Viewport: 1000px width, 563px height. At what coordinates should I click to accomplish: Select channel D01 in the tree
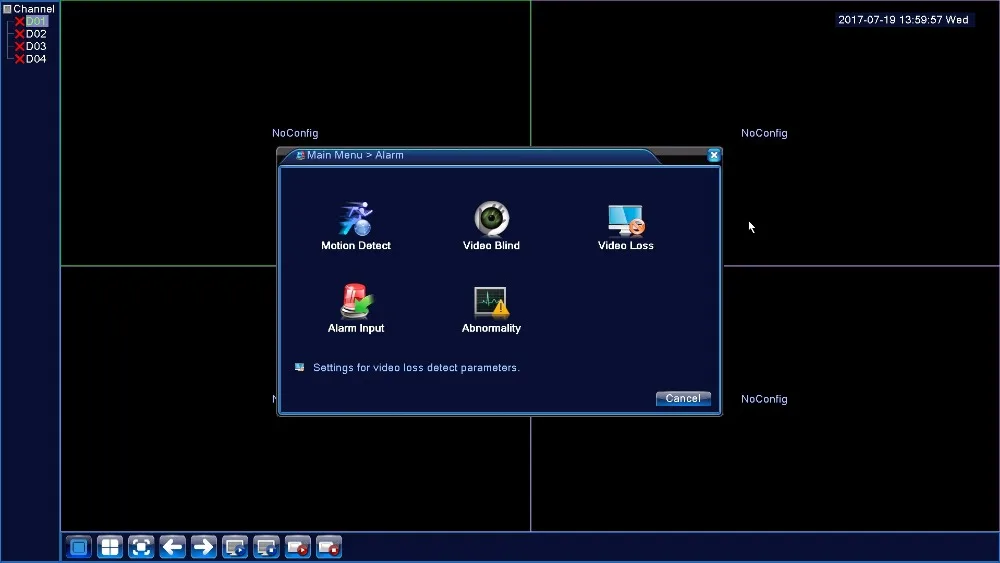(36, 21)
